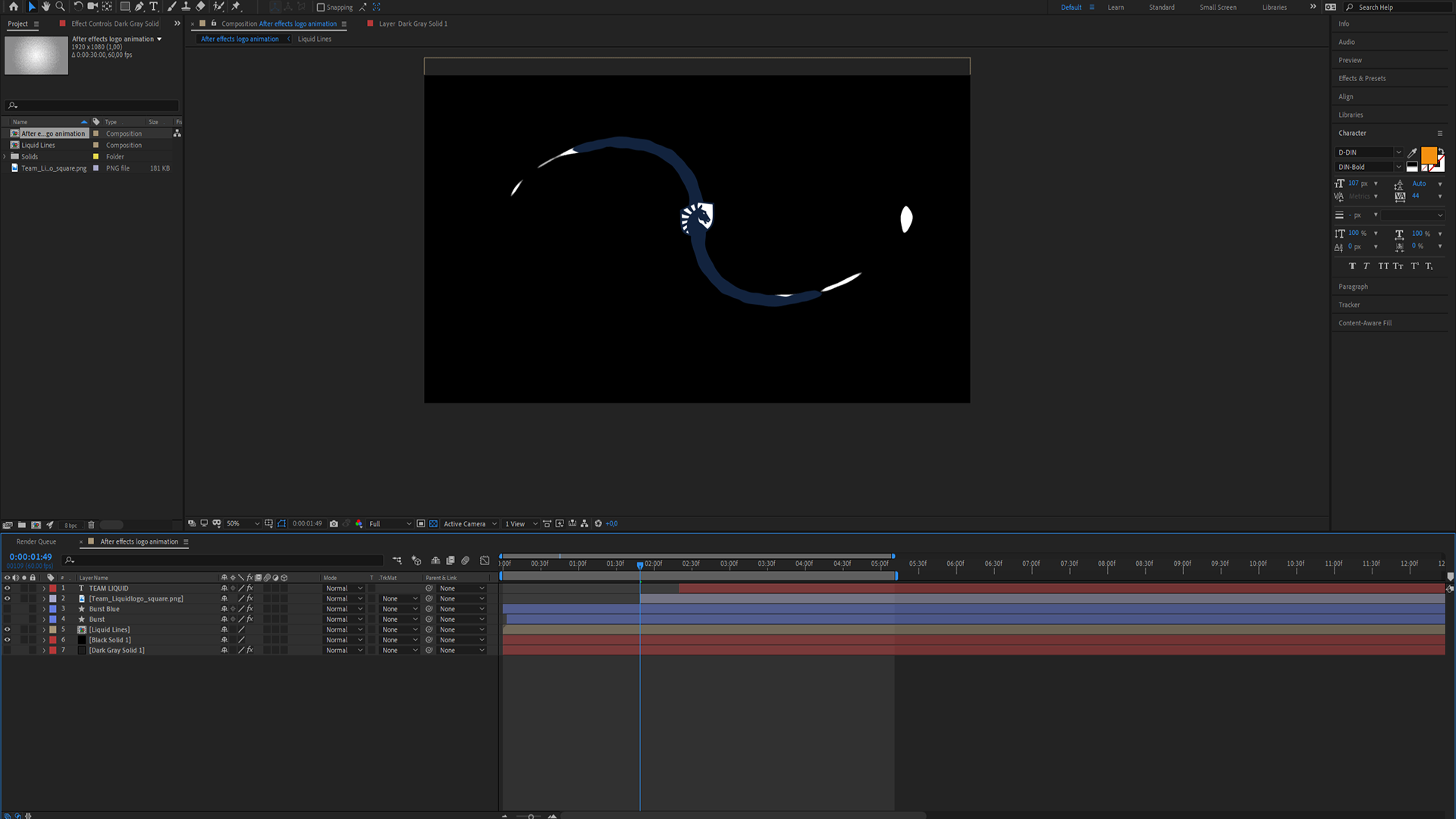Select the Camera tool
The image size is (1456, 819).
coord(93,6)
